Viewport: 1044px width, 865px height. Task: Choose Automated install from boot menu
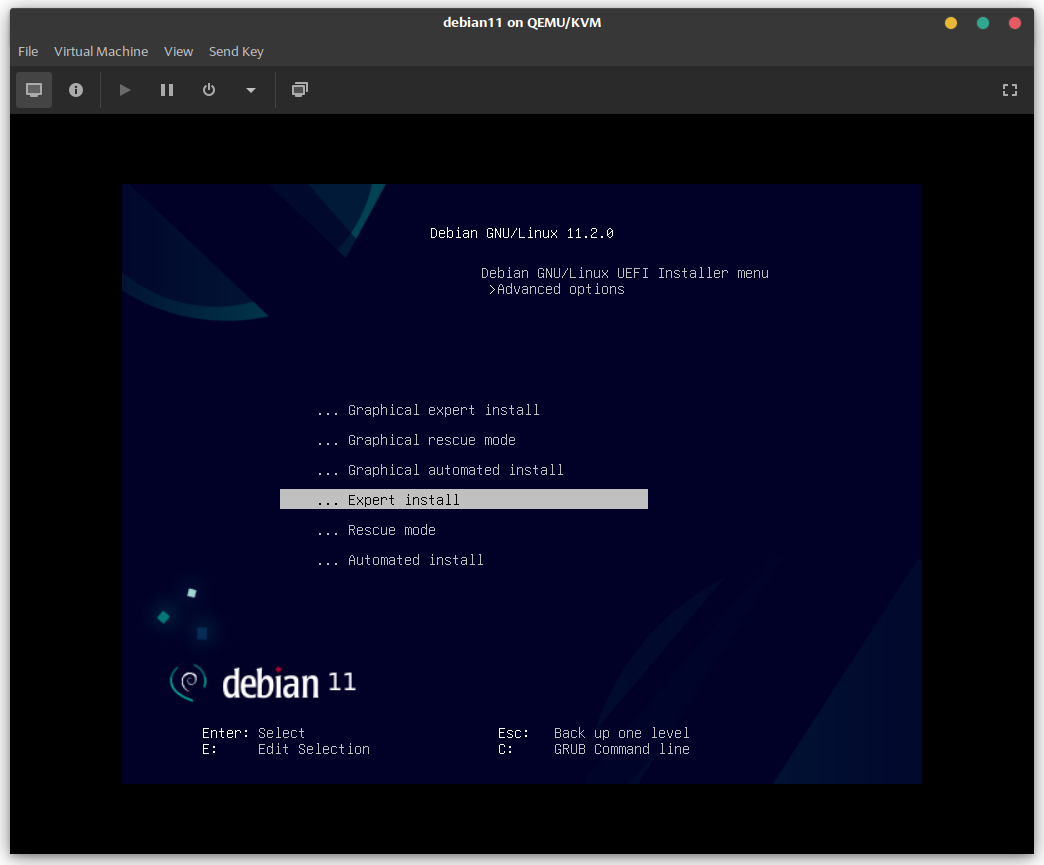click(x=415, y=560)
